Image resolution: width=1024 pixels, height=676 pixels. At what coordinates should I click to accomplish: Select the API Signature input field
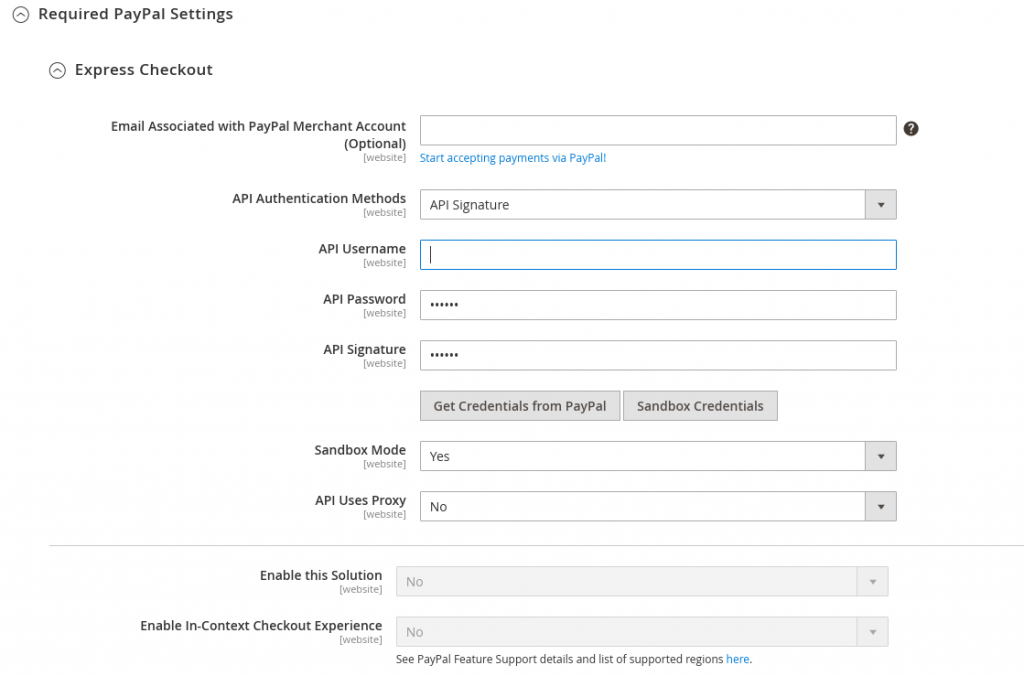pyautogui.click(x=658, y=355)
